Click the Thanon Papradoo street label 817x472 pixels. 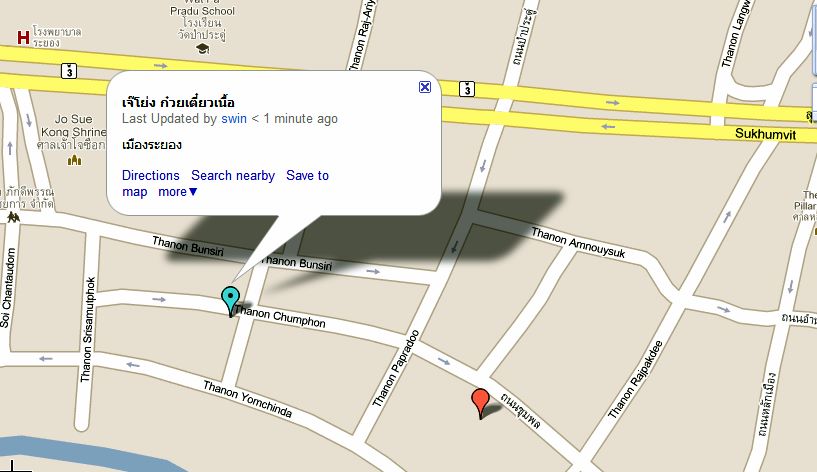pyautogui.click(x=395, y=368)
